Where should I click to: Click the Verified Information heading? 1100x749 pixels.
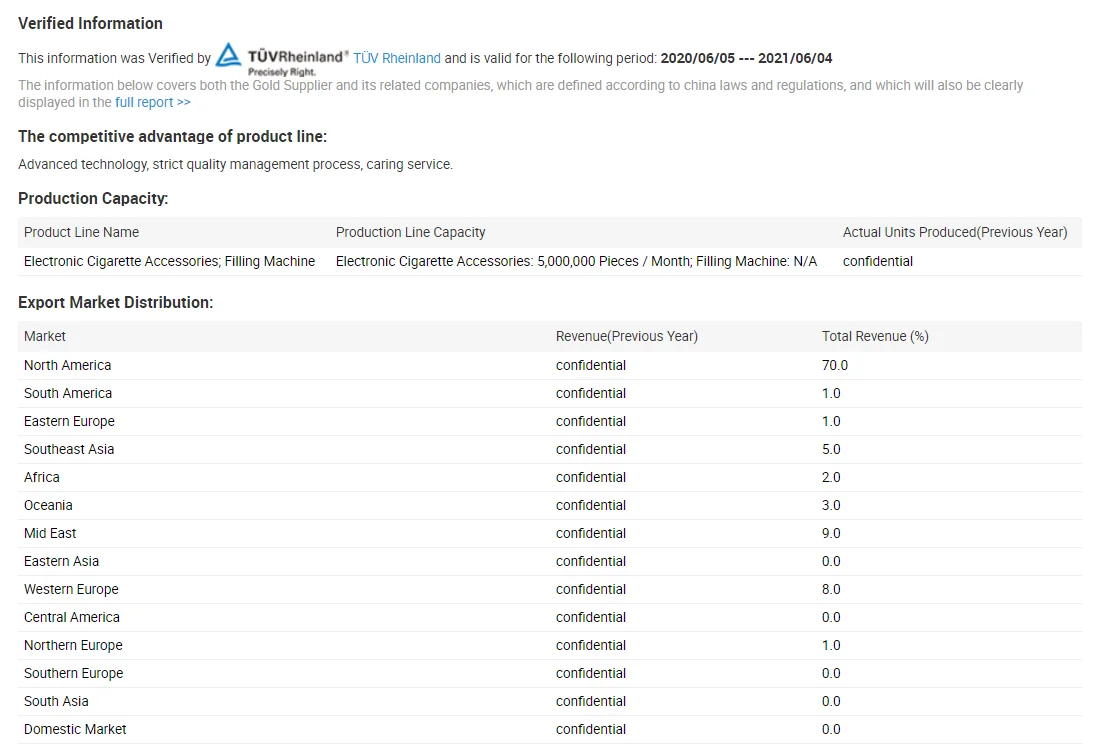point(90,23)
